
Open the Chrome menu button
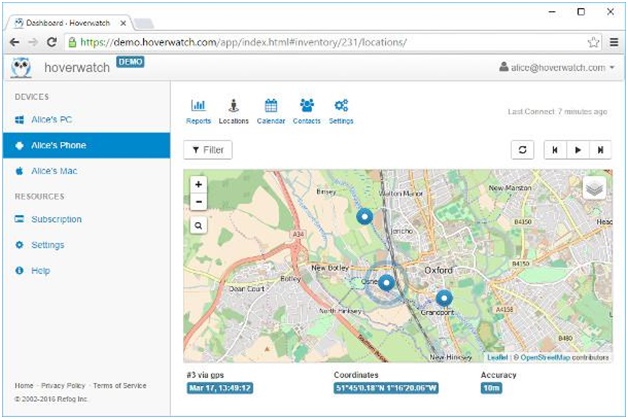coord(613,42)
